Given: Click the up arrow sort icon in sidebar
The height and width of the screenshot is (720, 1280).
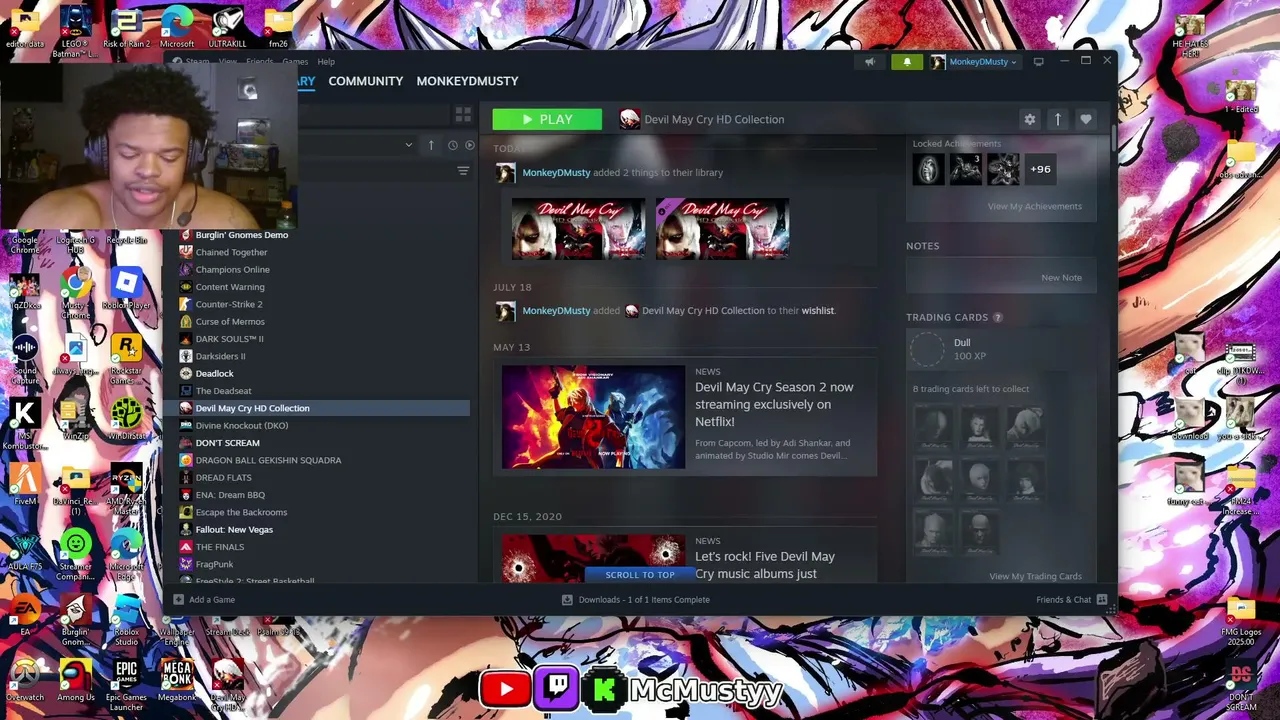Looking at the screenshot, I should tap(431, 146).
